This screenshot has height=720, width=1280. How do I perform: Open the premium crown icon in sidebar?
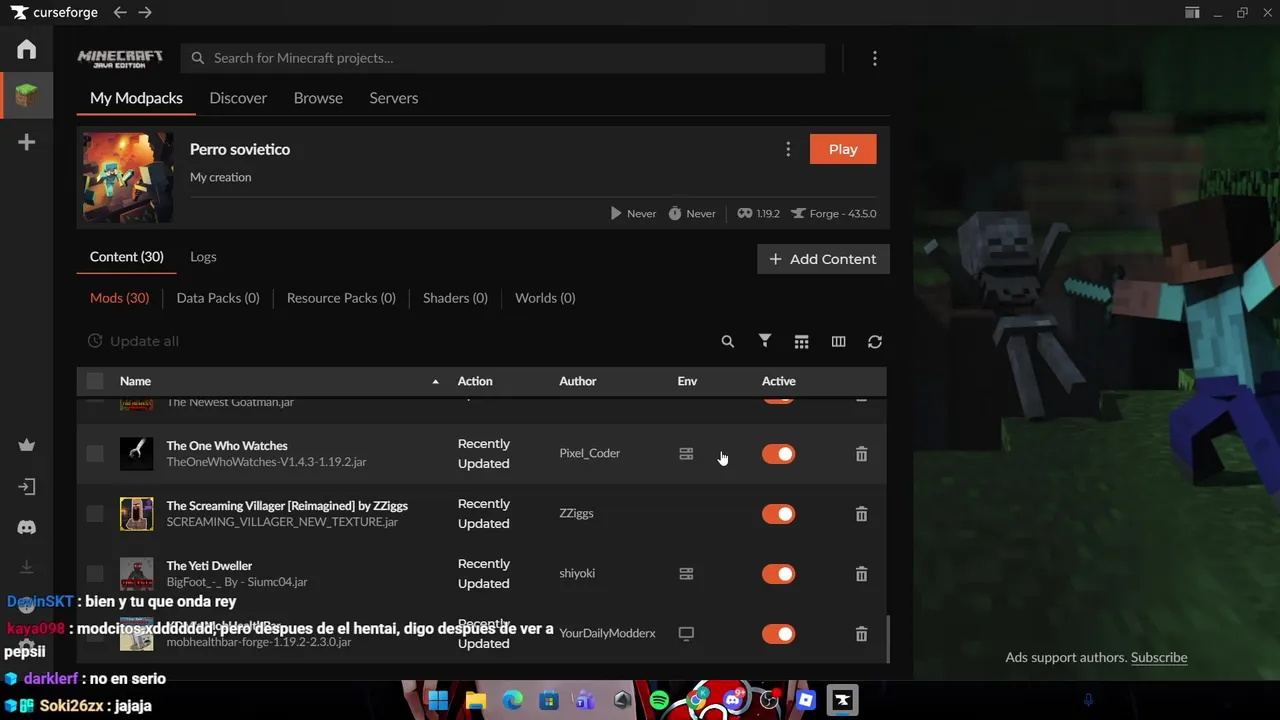point(27,445)
